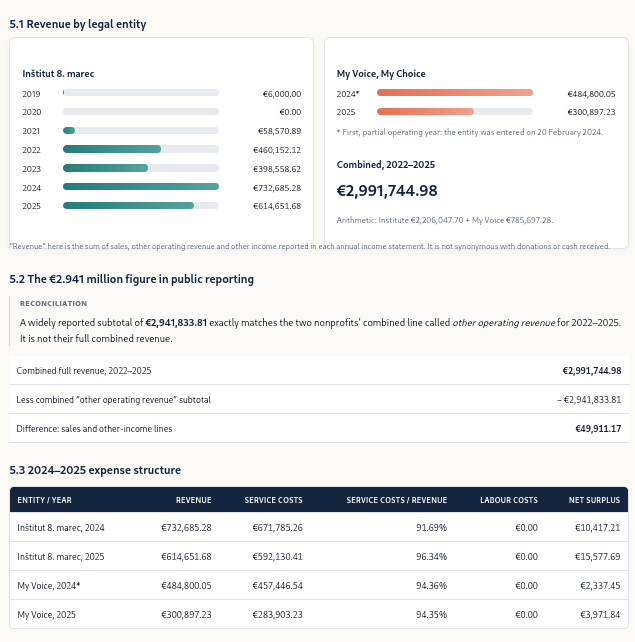This screenshot has height=642, width=635.
Task: Select the heading '5.3 2024–2025 expense structure'
Action: pyautogui.click(x=95, y=470)
